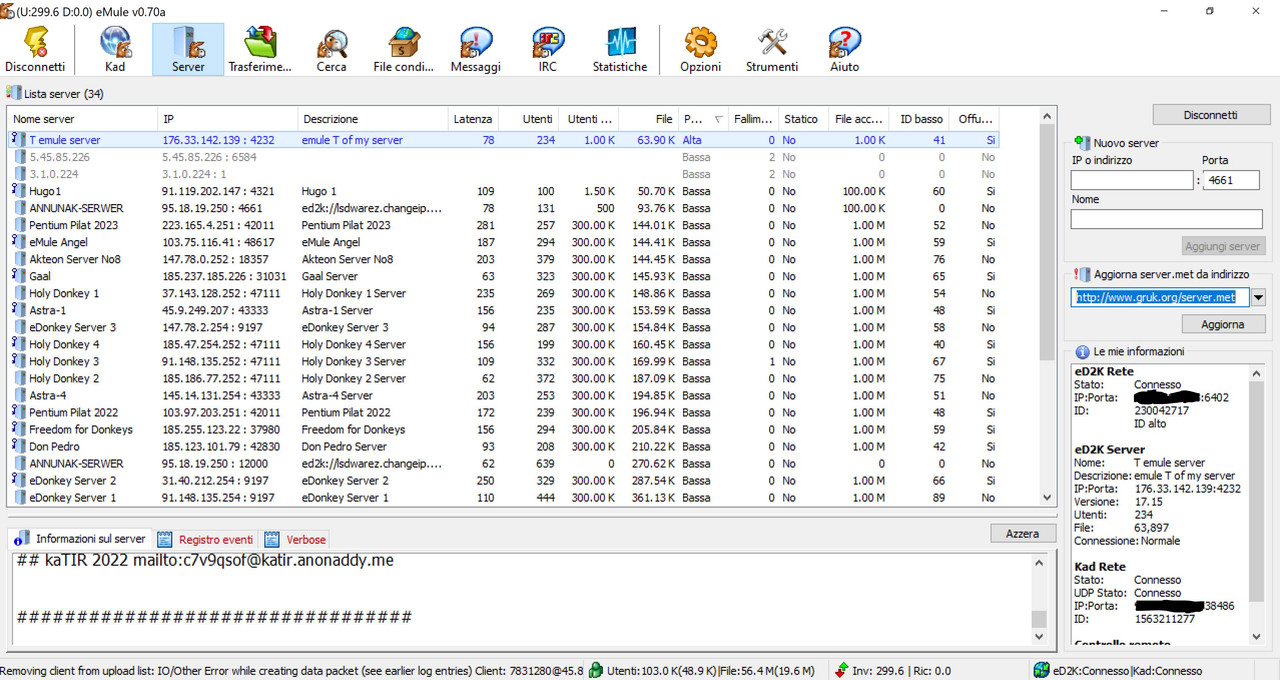Screen dimensions: 1280x680
Task: Click the Lista server header icon
Action: pos(14,93)
